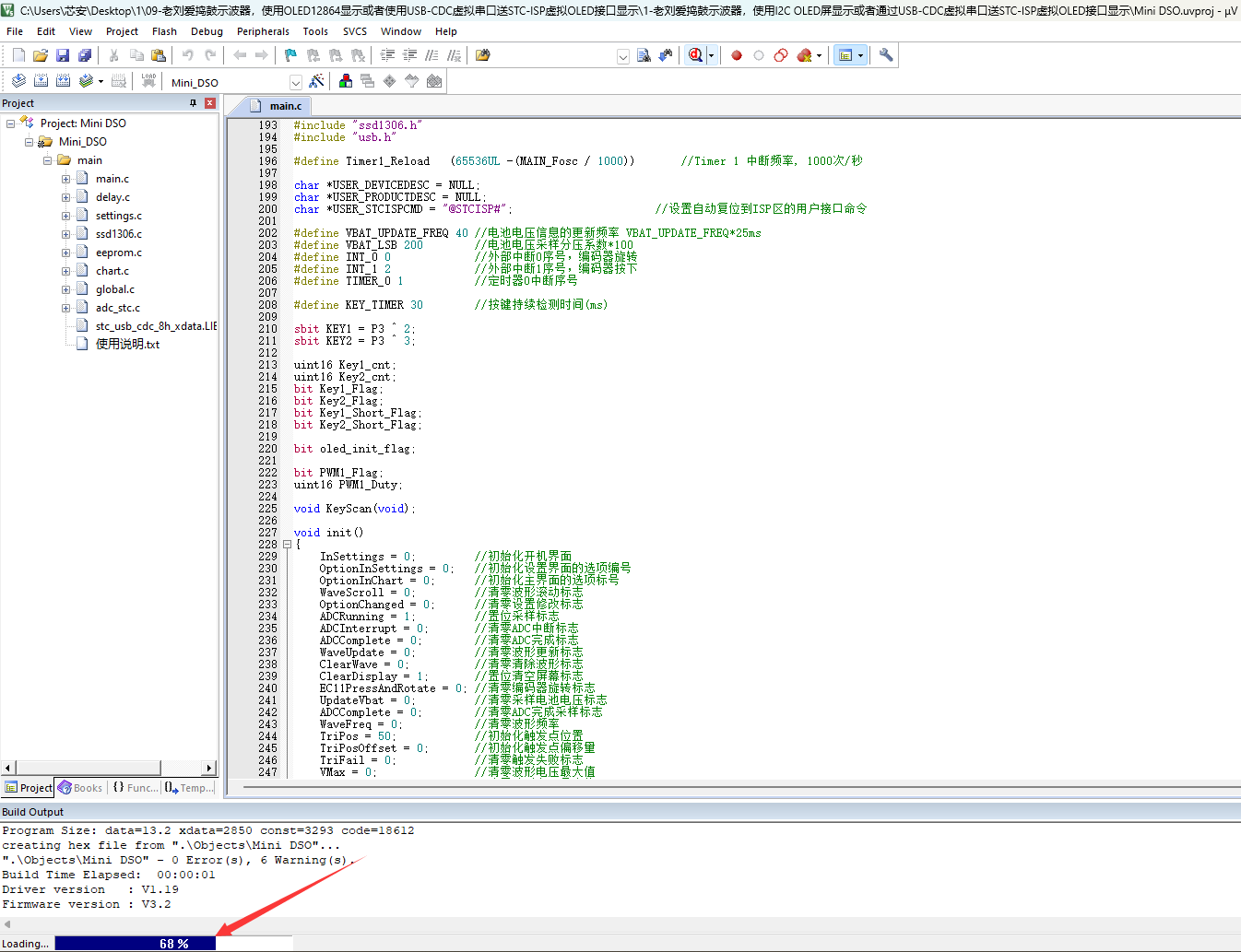The image size is (1241, 952).
Task: Click the Rebuild all target files icon
Action: pos(64,81)
